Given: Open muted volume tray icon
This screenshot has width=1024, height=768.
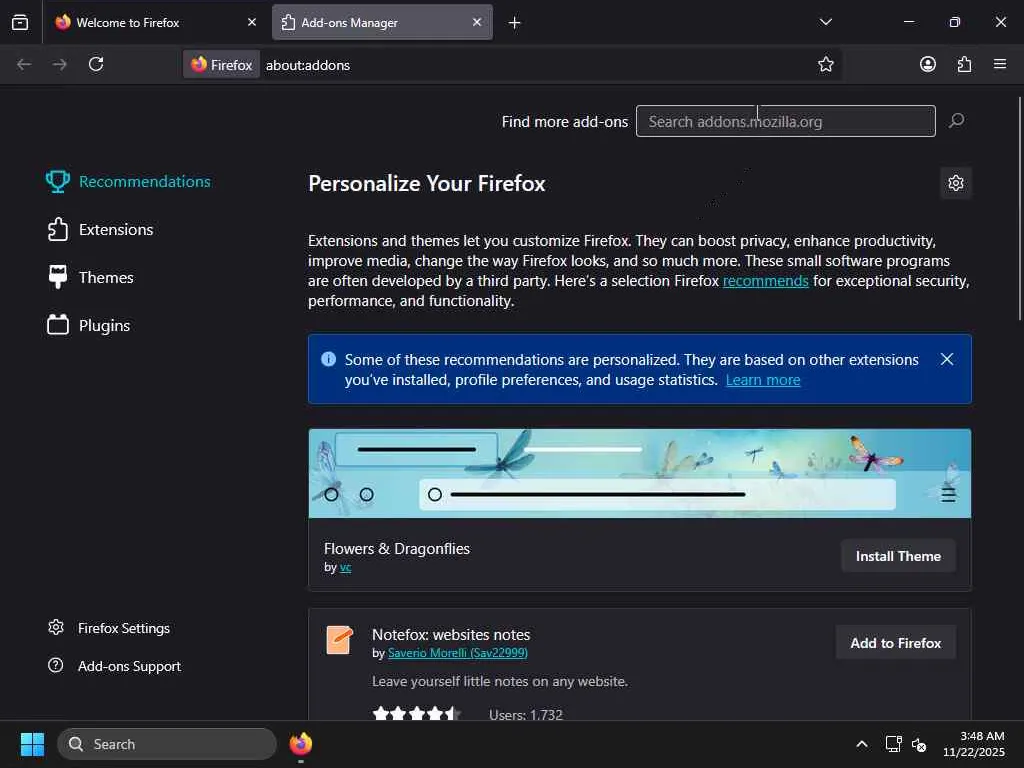Looking at the screenshot, I should [919, 744].
